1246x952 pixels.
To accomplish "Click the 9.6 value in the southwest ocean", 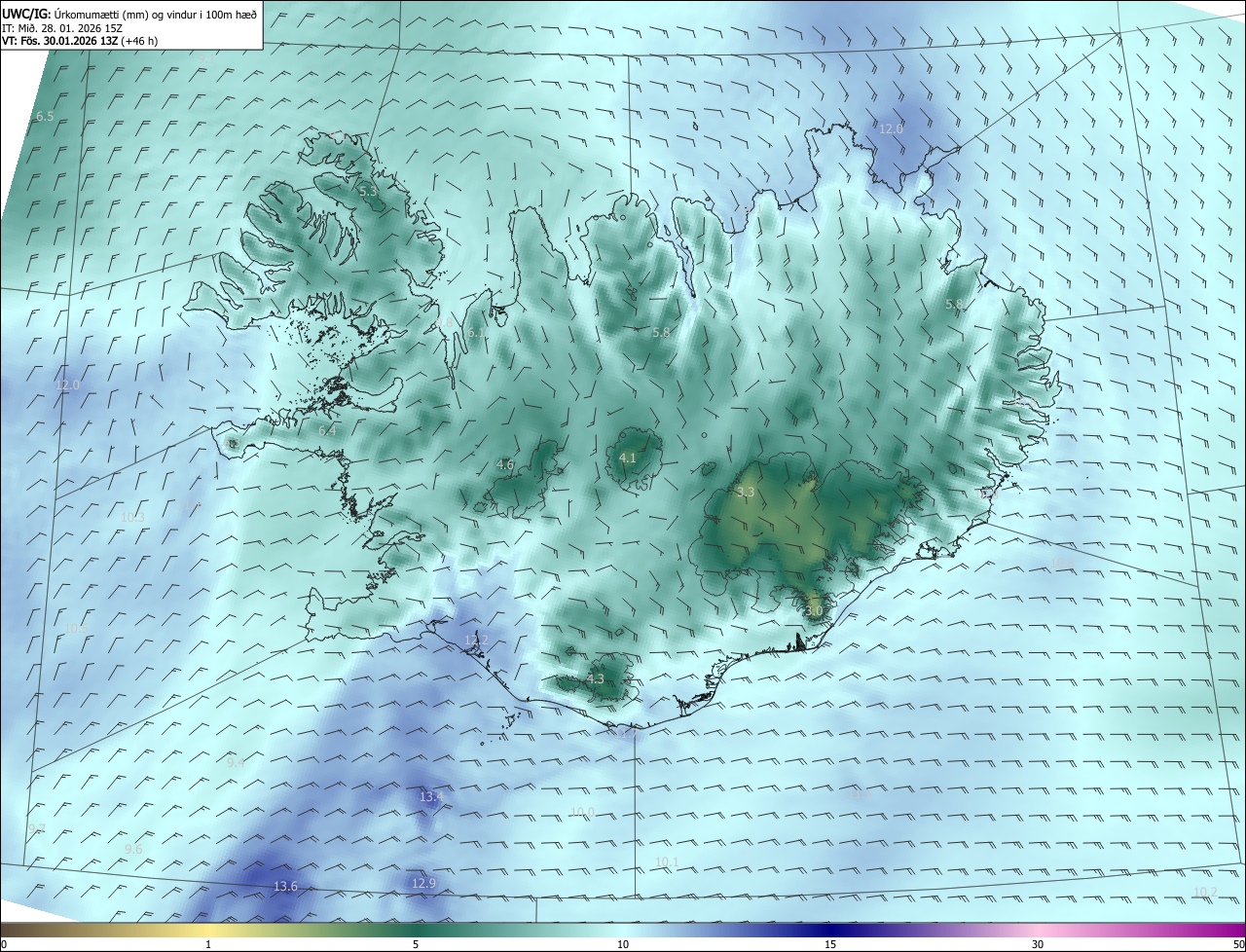I will tap(133, 849).
